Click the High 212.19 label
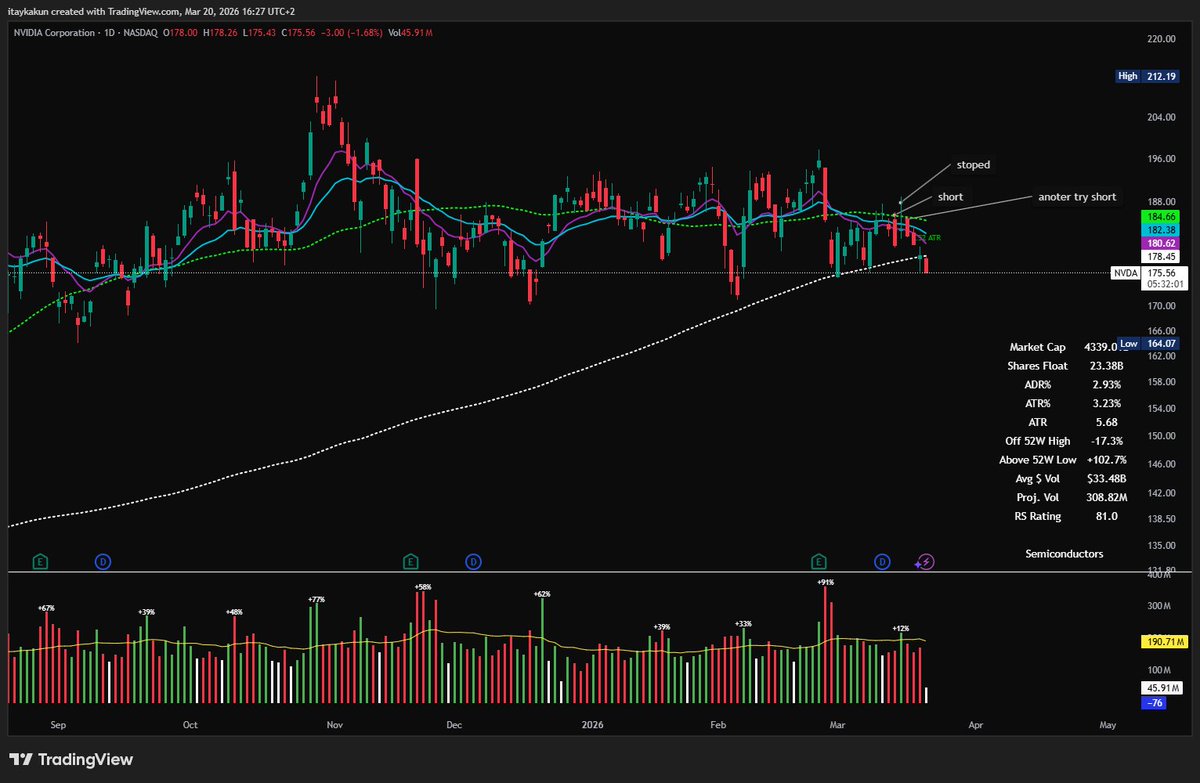 click(1147, 76)
